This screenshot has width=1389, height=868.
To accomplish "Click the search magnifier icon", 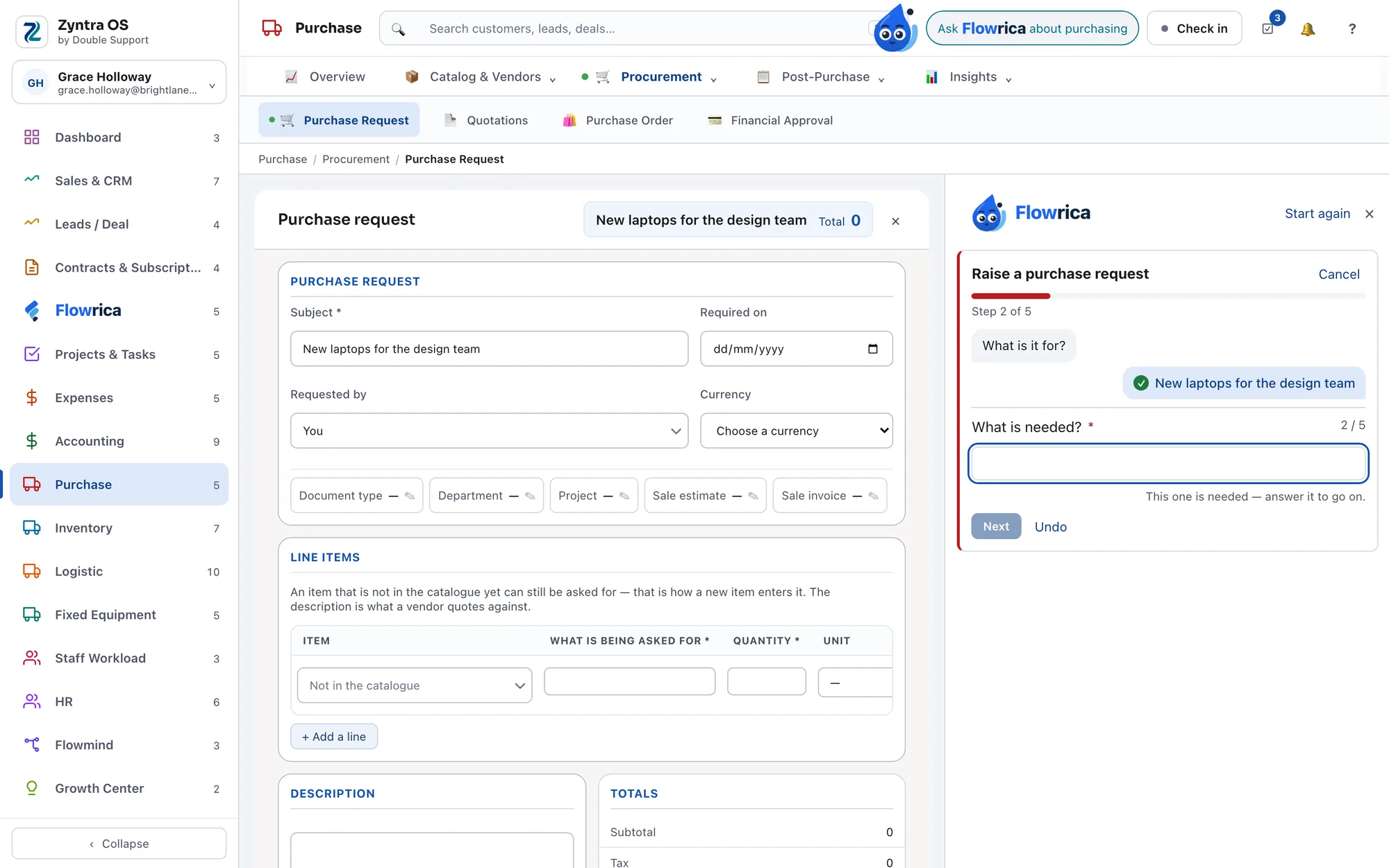I will pyautogui.click(x=398, y=29).
